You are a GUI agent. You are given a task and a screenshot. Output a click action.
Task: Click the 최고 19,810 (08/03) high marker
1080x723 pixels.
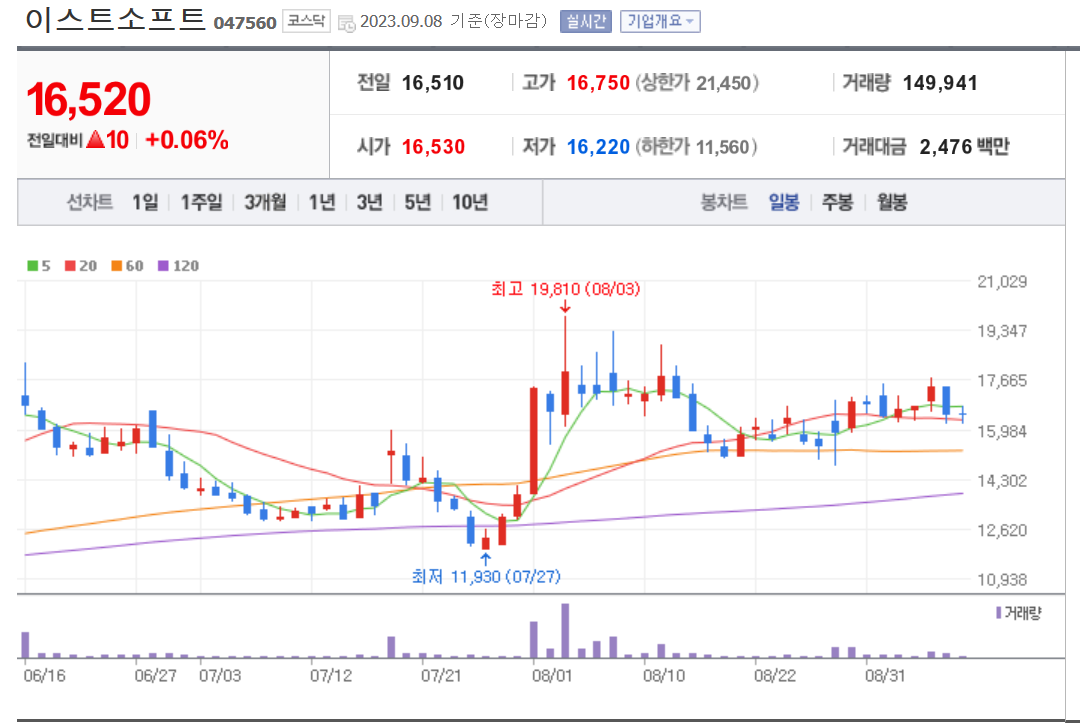click(565, 289)
